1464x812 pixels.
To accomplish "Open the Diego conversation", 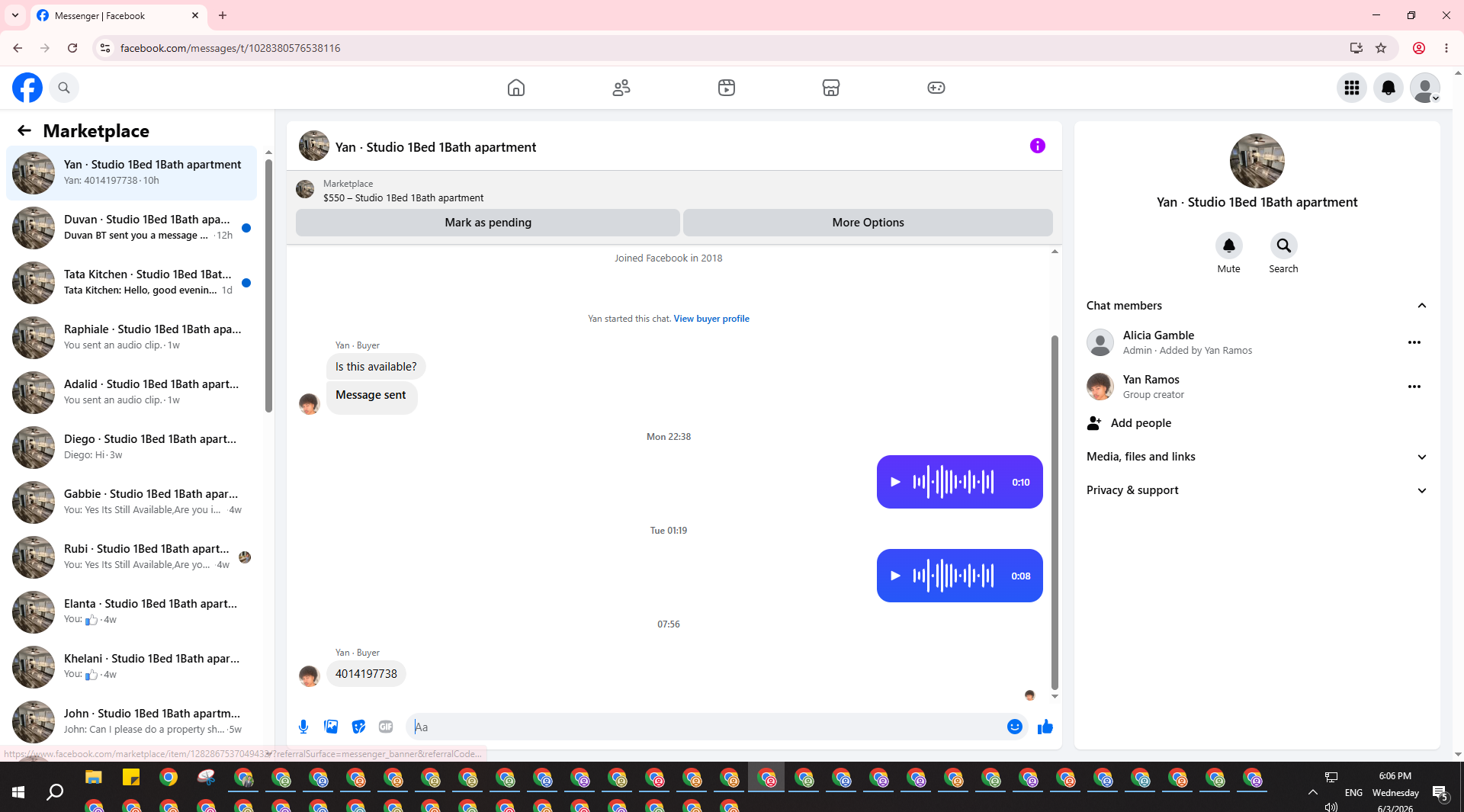I will [x=131, y=448].
